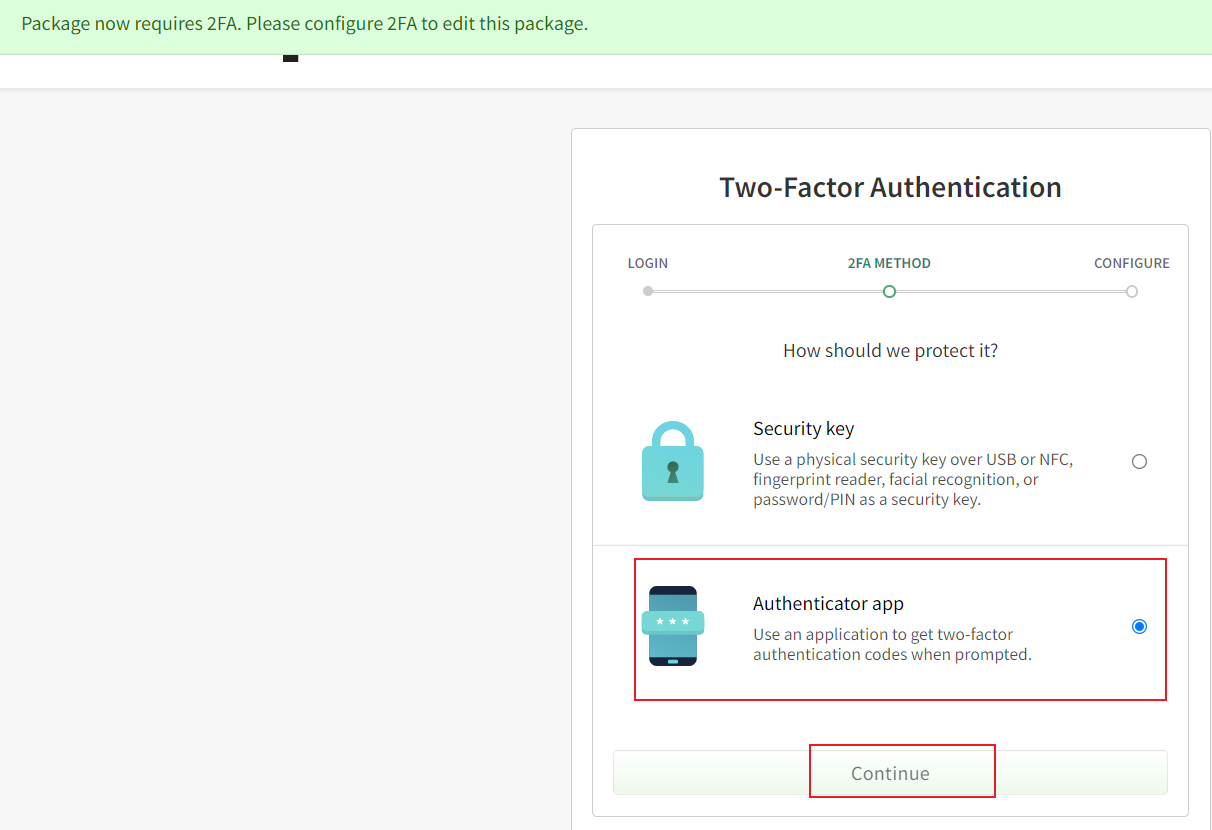Image resolution: width=1212 pixels, height=830 pixels.
Task: Click the step circle under CONFIGURE
Action: [x=1131, y=292]
